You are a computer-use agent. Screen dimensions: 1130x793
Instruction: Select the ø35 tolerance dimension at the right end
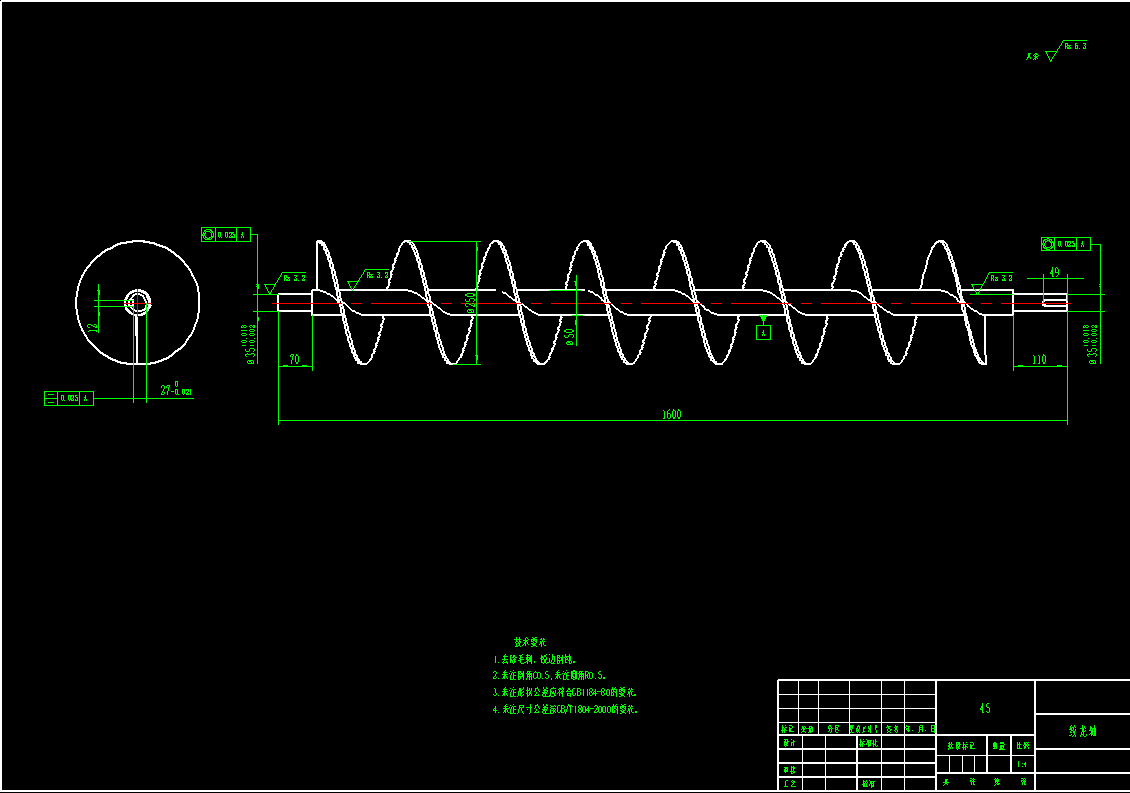pos(1092,345)
